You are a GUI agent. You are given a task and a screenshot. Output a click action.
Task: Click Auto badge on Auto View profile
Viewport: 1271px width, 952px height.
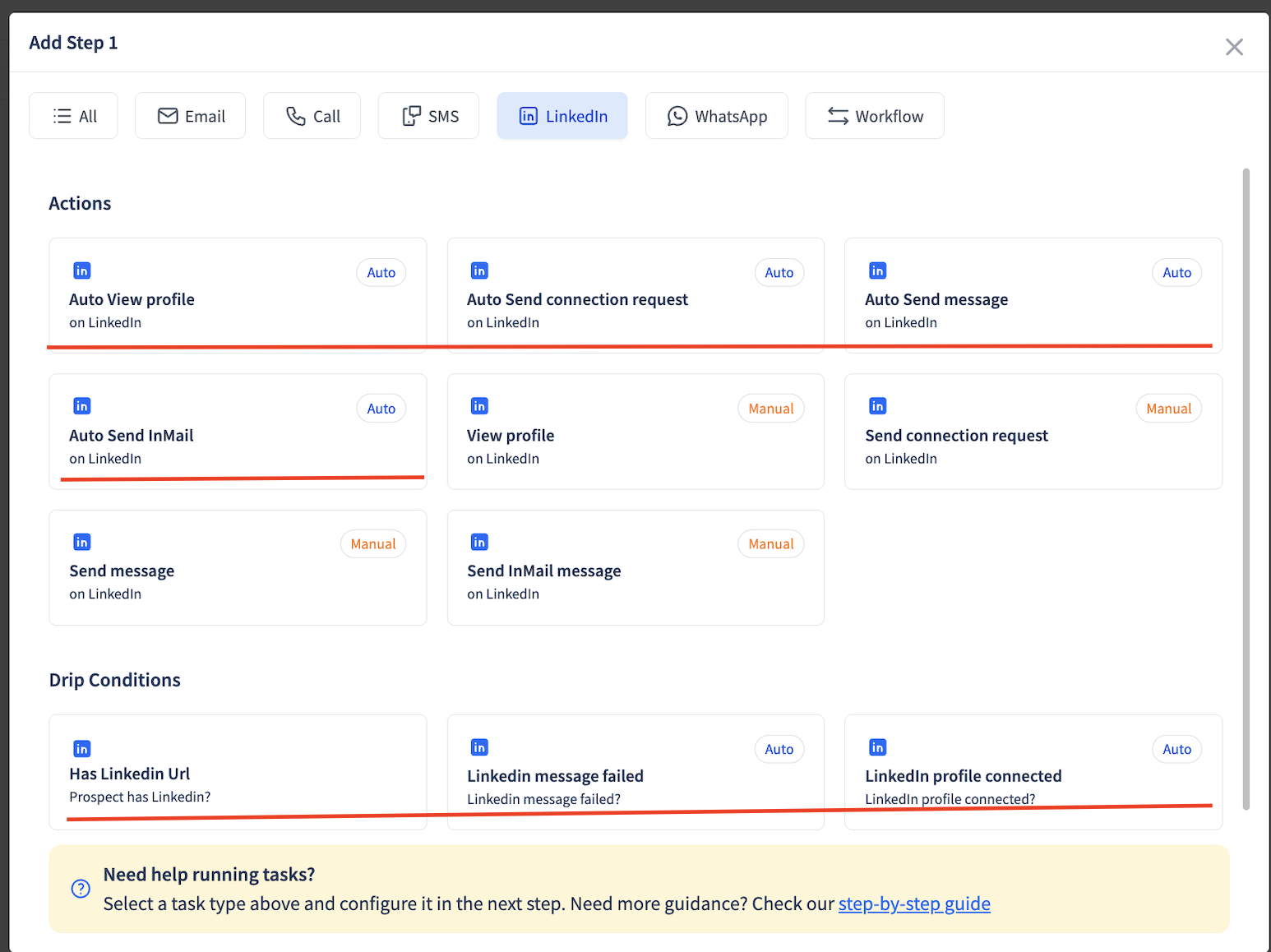click(381, 273)
